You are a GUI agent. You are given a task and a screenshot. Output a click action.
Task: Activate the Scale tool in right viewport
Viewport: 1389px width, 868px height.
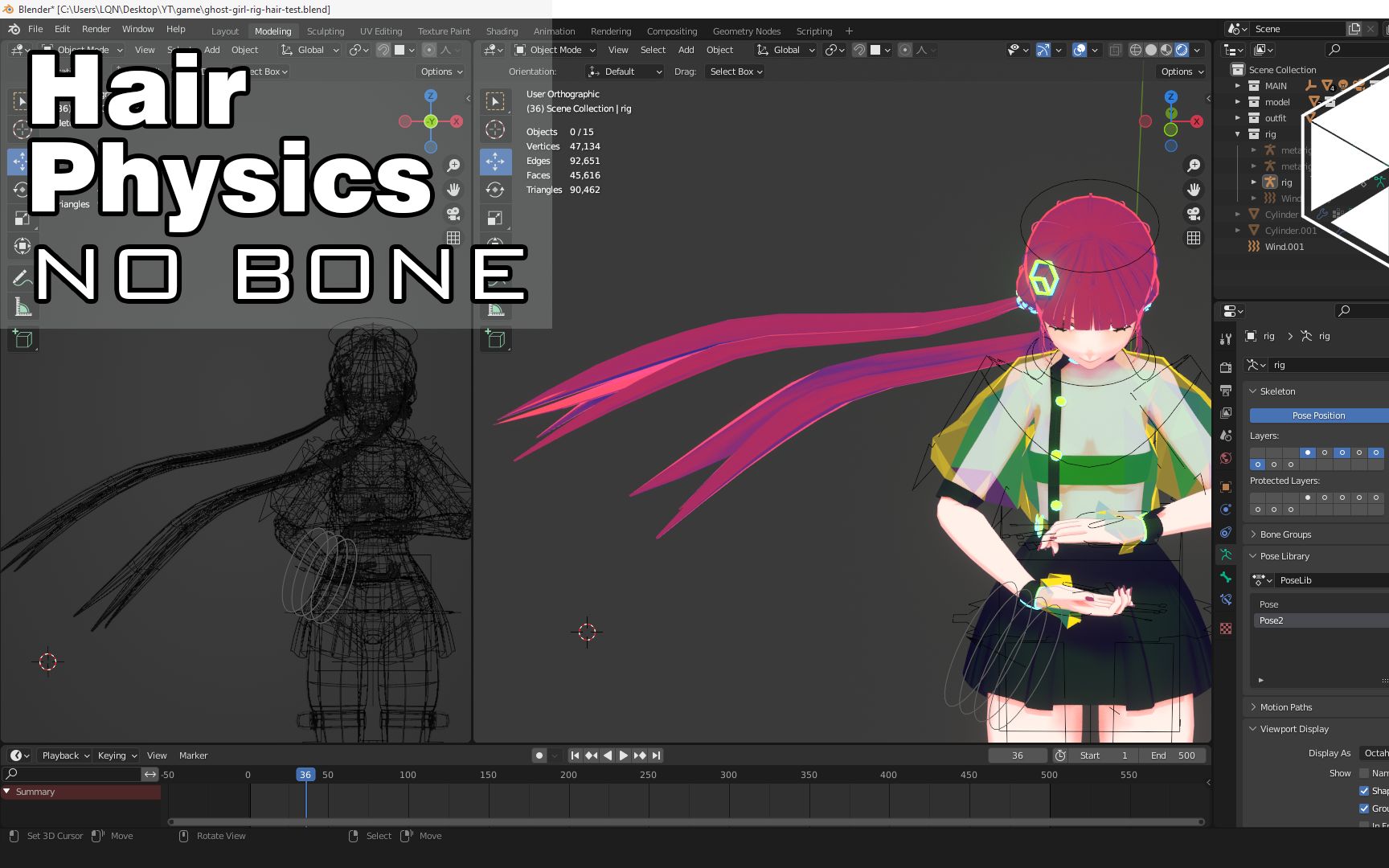coord(495,218)
